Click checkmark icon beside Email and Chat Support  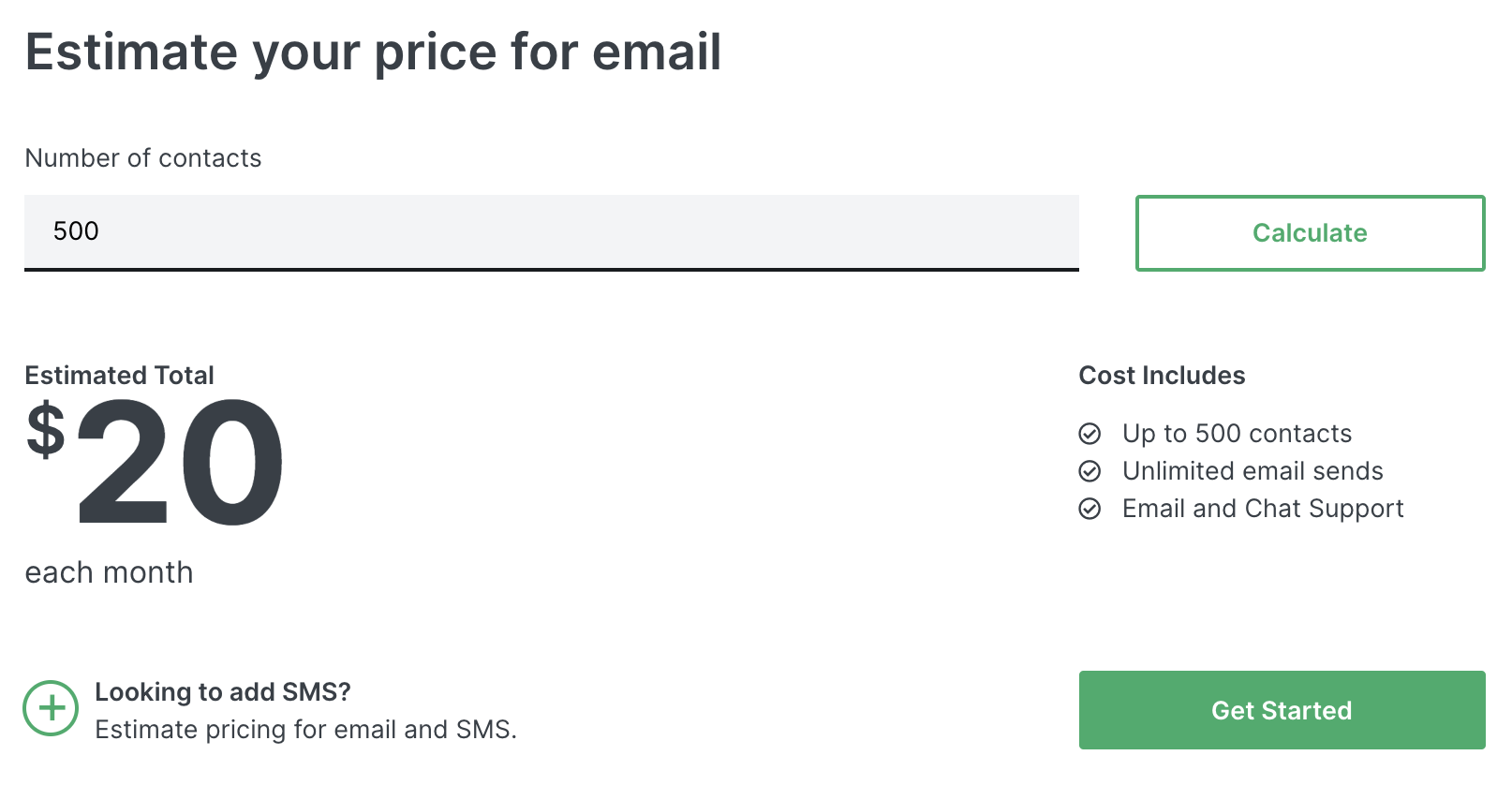coord(1090,509)
